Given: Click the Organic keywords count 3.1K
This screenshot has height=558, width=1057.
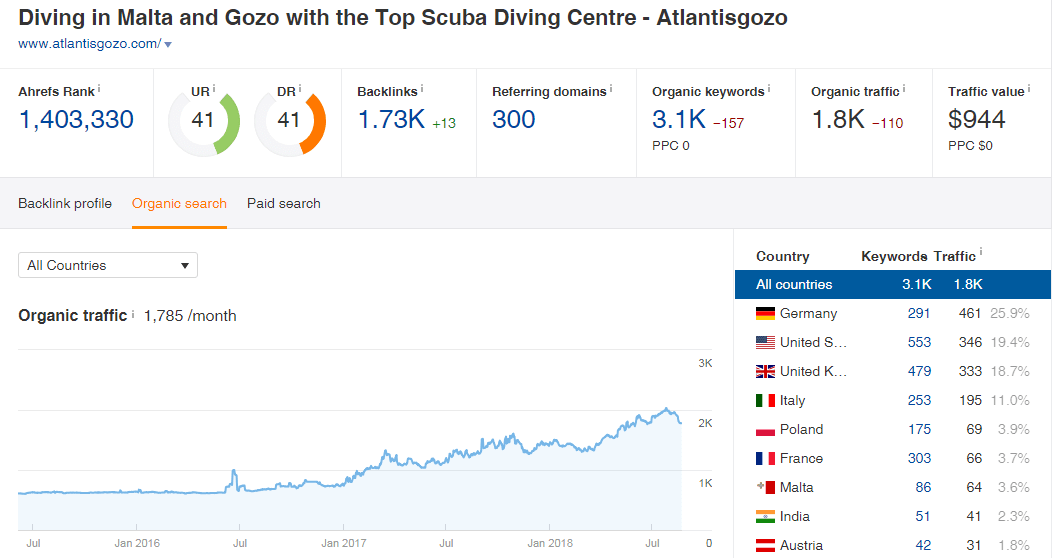Looking at the screenshot, I should tap(679, 119).
